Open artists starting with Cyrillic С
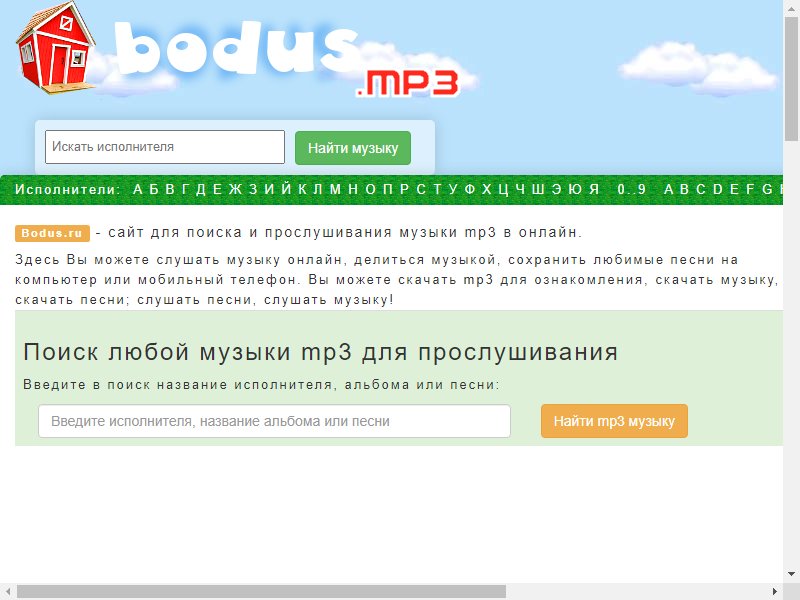This screenshot has width=800, height=600. 421,189
